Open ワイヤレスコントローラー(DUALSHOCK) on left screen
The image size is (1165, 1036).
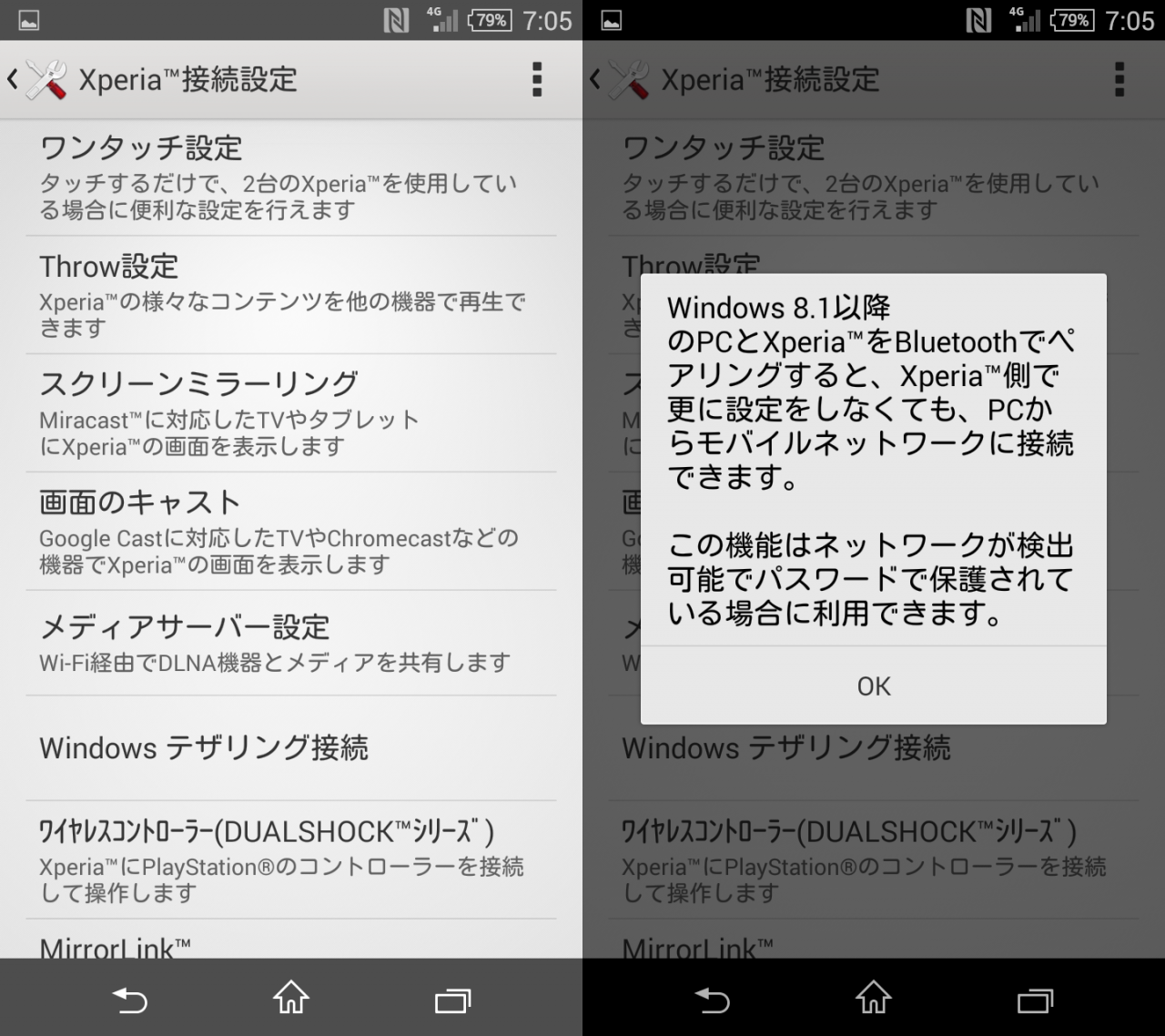tap(291, 860)
